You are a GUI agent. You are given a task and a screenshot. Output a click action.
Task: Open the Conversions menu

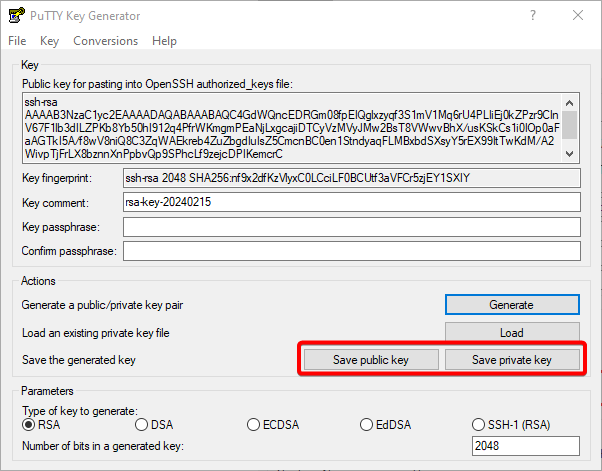tap(106, 41)
